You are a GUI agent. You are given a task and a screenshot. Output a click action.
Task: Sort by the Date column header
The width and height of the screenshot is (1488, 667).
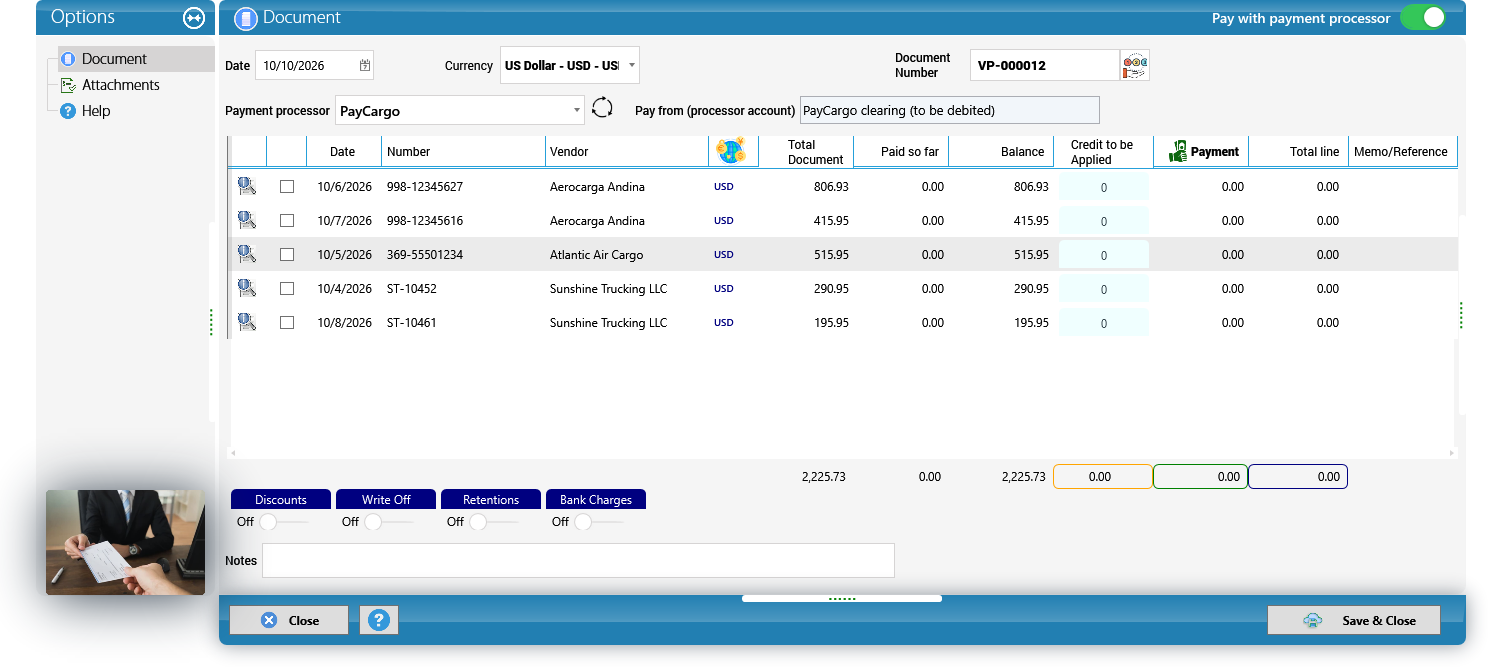click(343, 152)
